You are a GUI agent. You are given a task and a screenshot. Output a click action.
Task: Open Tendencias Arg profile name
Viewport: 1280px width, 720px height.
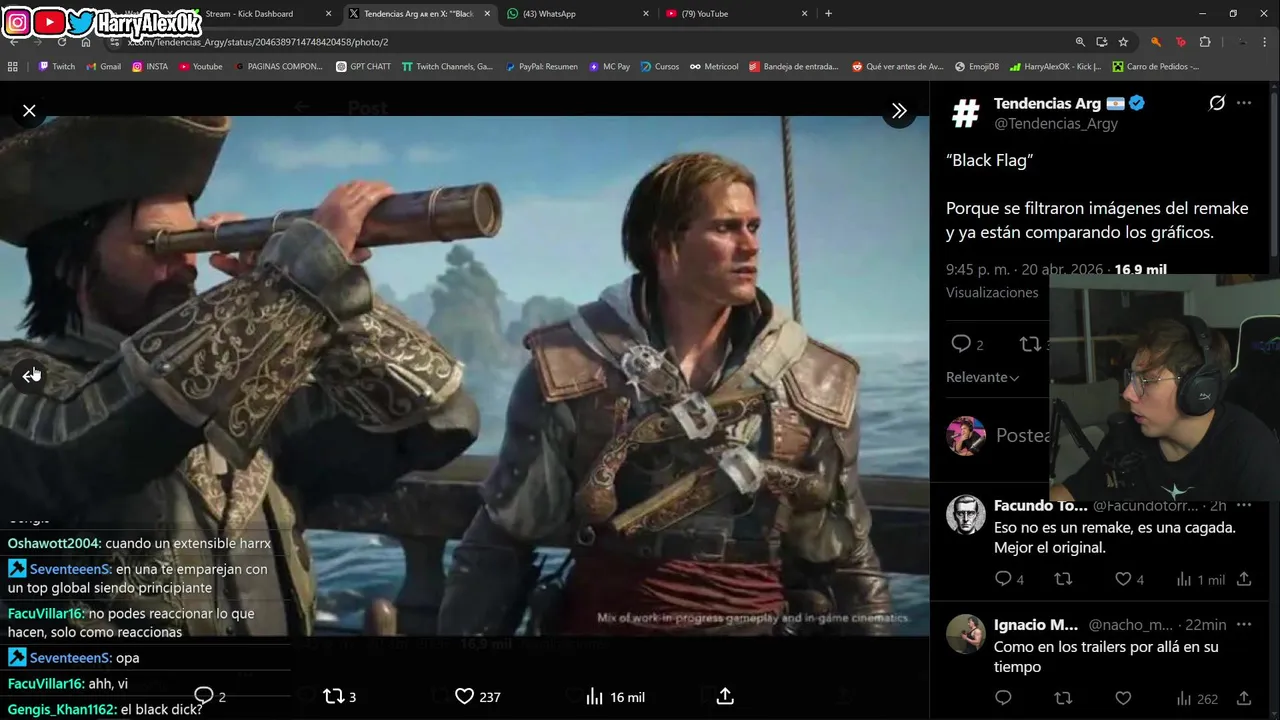pyautogui.click(x=1046, y=103)
